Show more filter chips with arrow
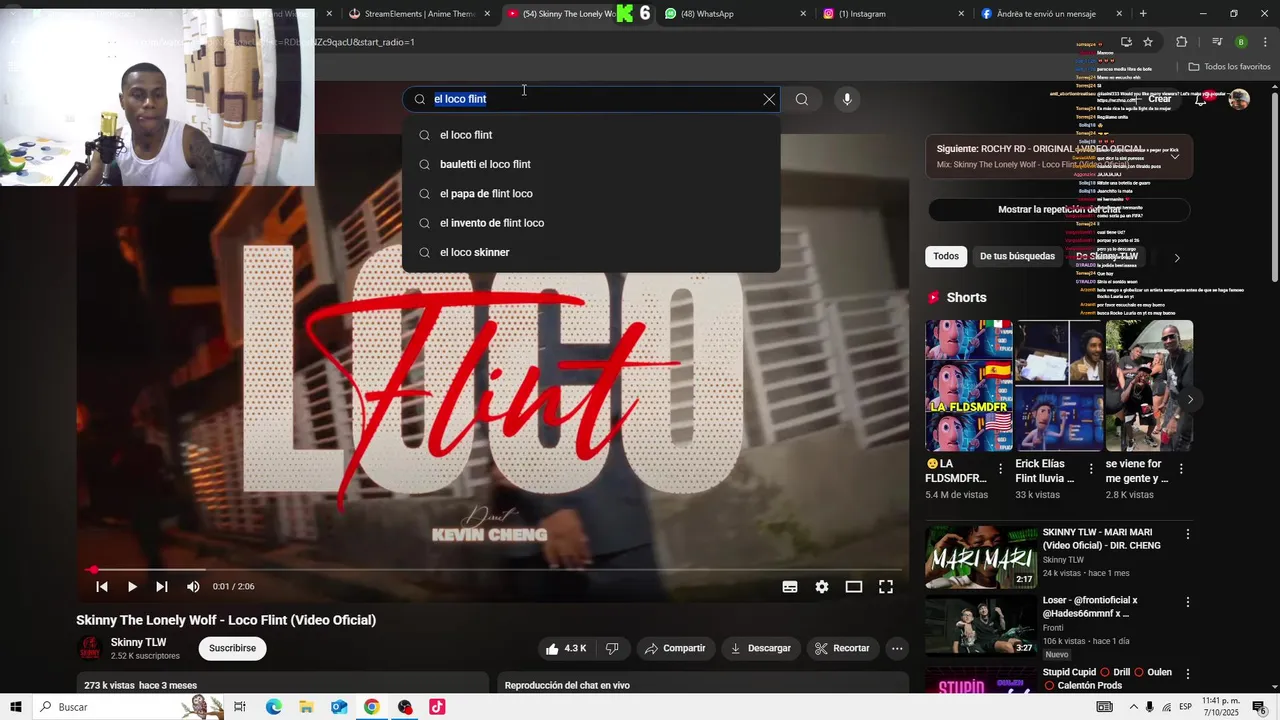The image size is (1280, 720). pos(1177,257)
